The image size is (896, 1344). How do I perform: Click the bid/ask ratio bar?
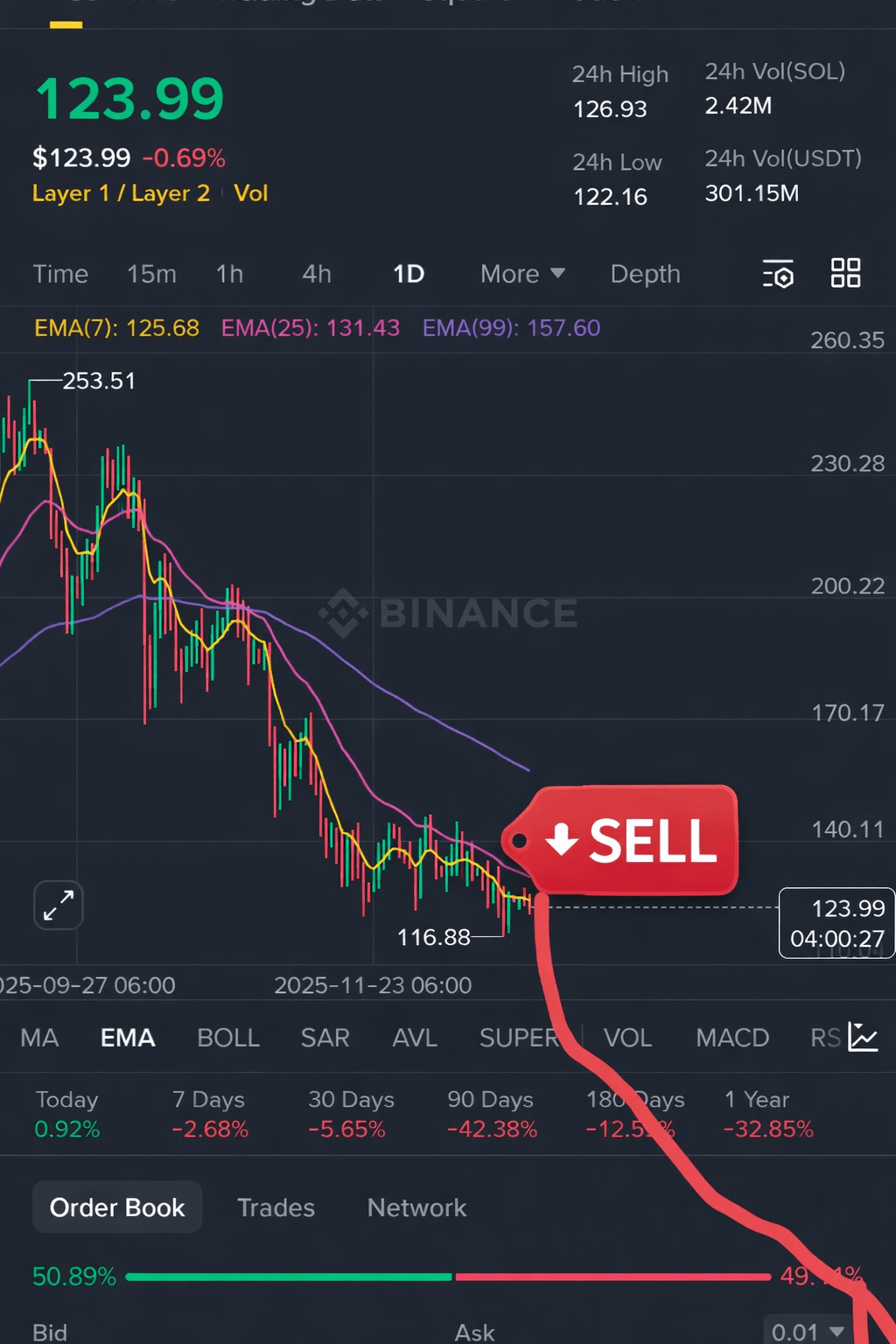point(448,1277)
